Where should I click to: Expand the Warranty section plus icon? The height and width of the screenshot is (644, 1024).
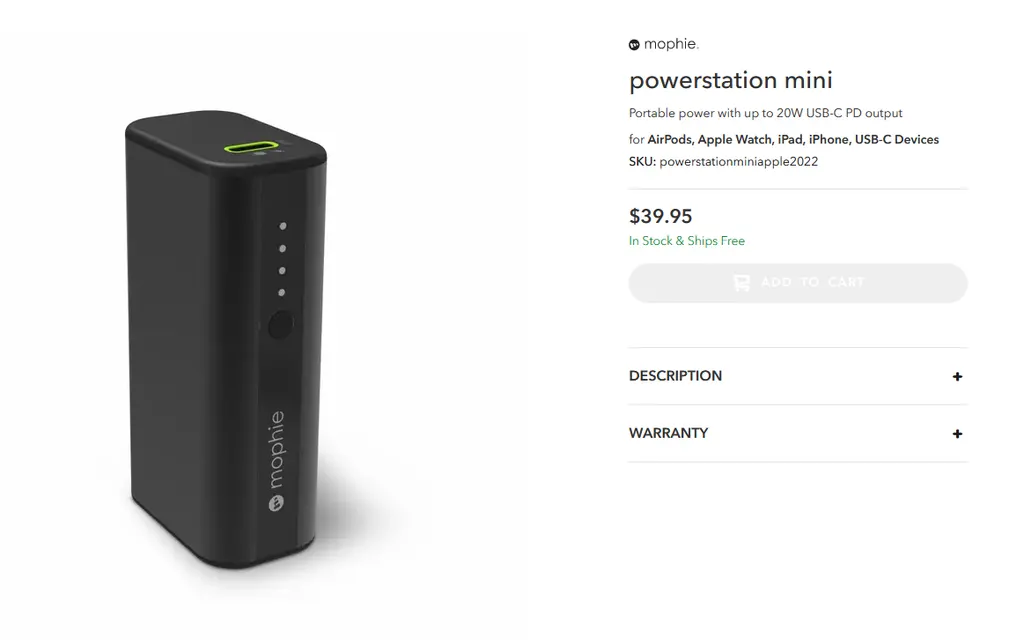point(957,434)
